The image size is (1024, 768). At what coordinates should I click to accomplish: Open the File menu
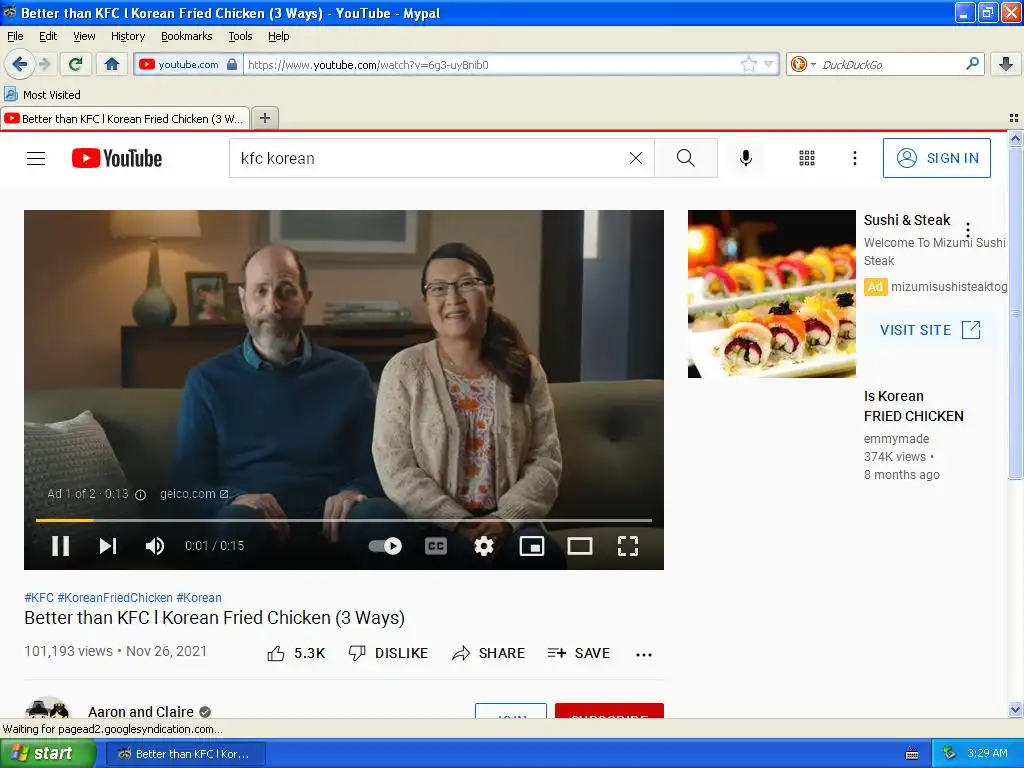point(15,36)
